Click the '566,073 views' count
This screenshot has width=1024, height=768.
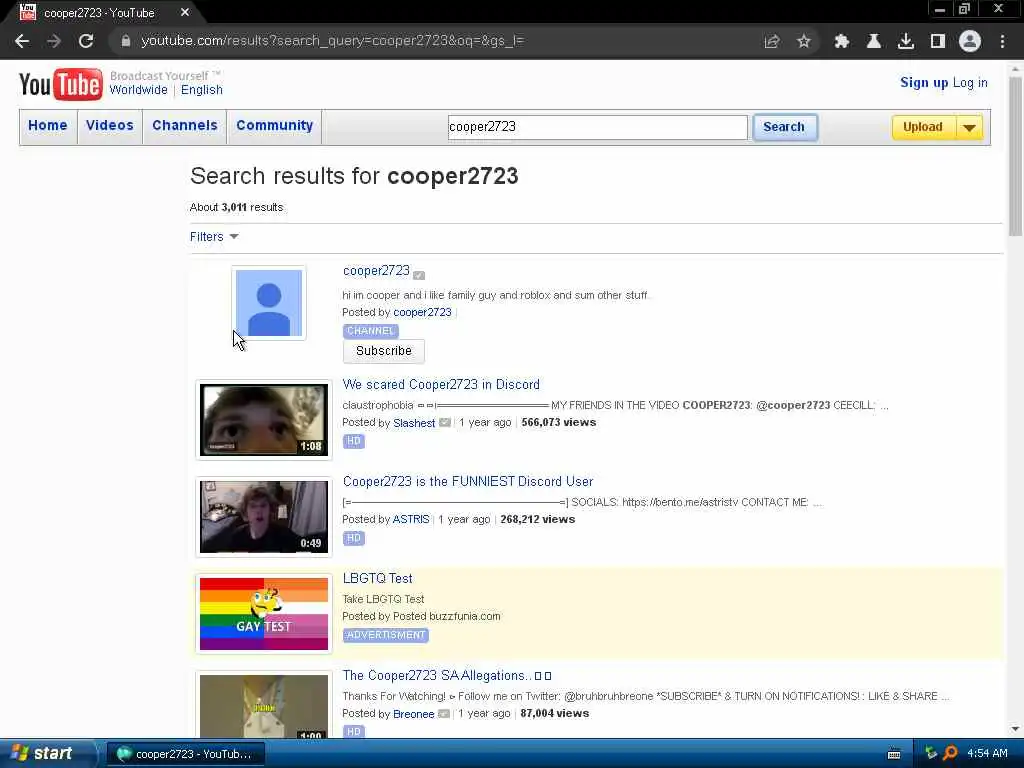pyautogui.click(x=558, y=422)
